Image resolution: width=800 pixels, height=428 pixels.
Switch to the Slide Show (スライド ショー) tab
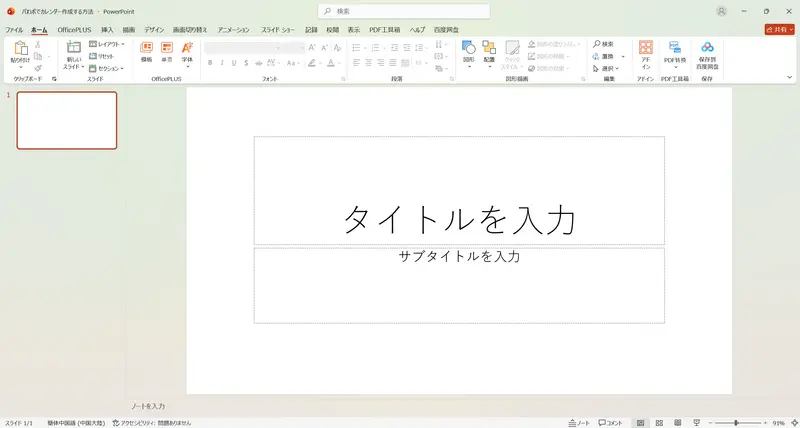pos(278,30)
